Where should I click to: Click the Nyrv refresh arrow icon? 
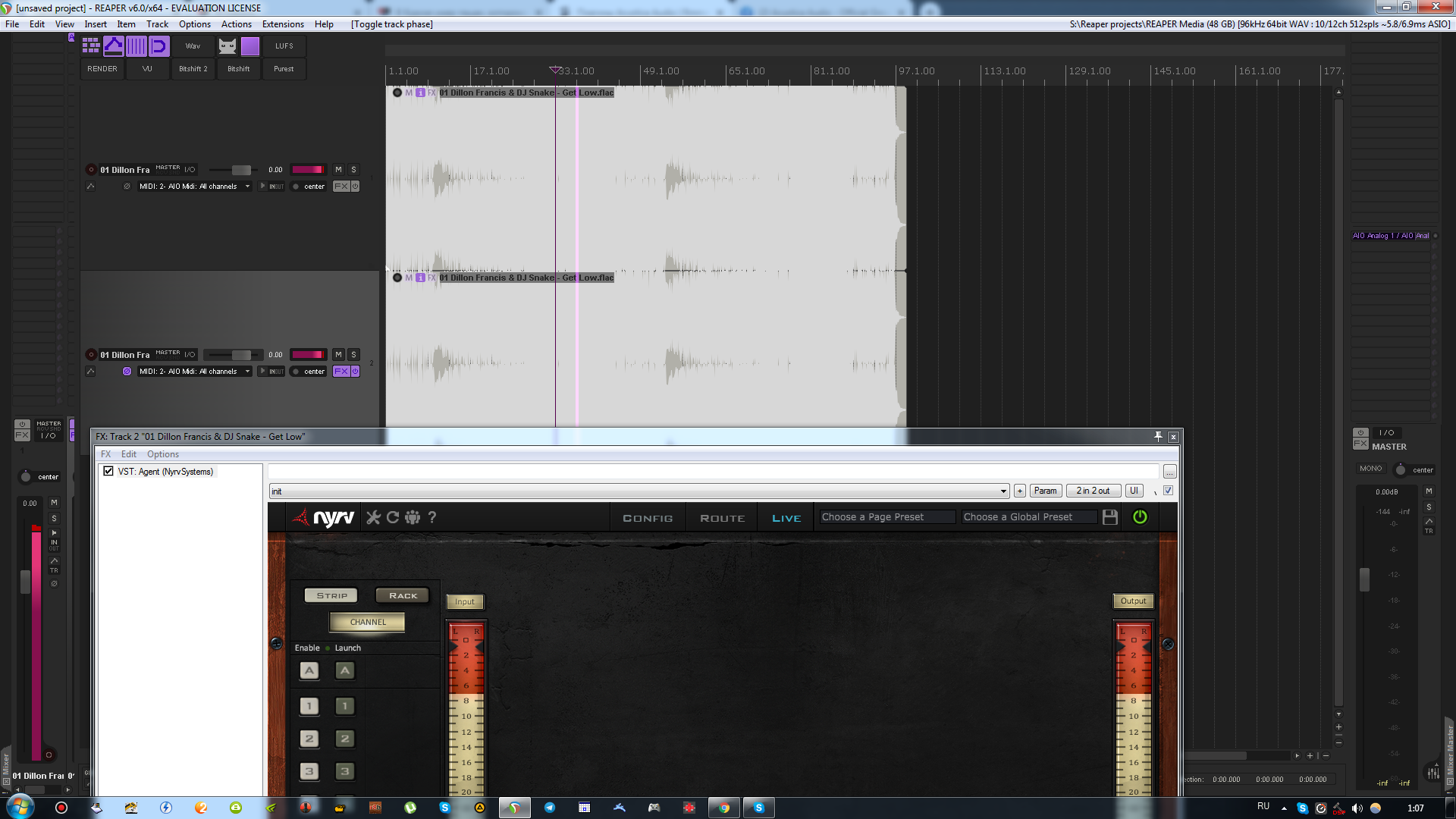[x=393, y=517]
